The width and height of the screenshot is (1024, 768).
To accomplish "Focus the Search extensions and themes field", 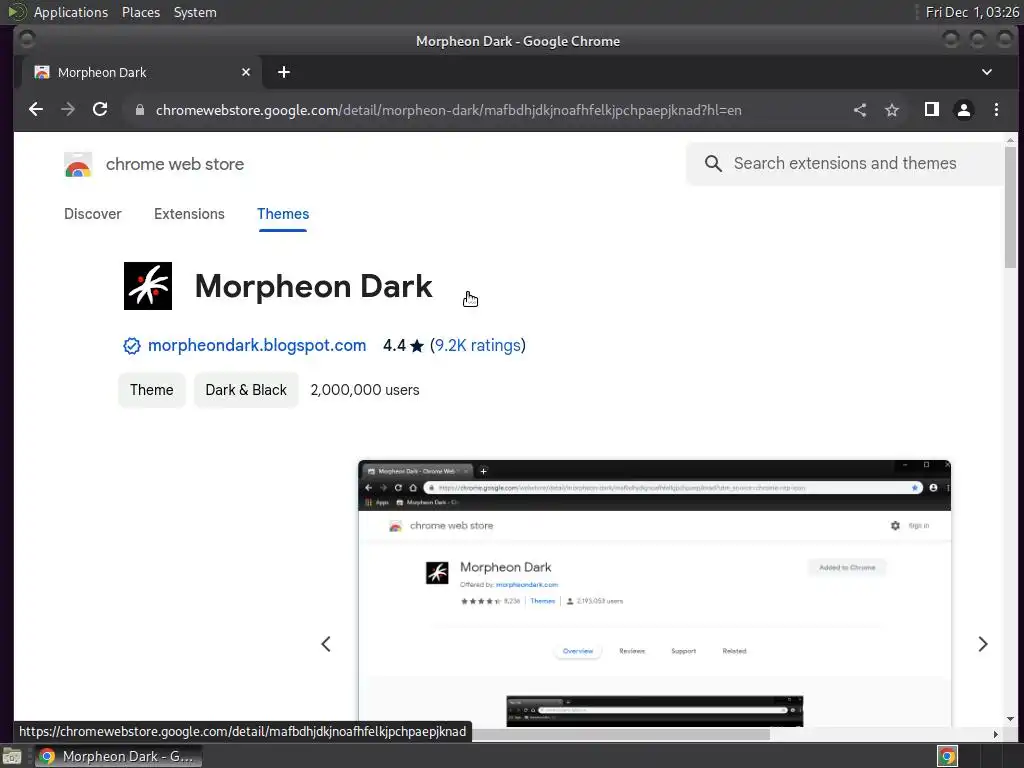I will (844, 163).
